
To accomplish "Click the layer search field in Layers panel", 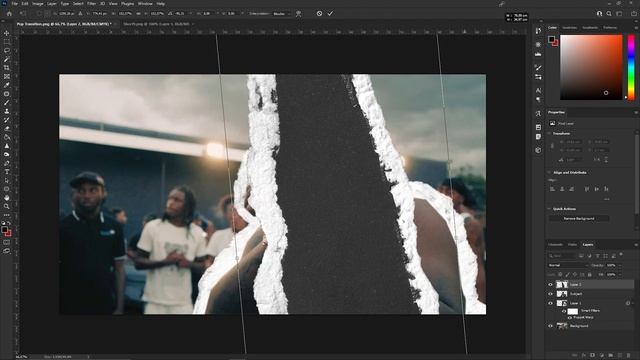I will coord(562,256).
